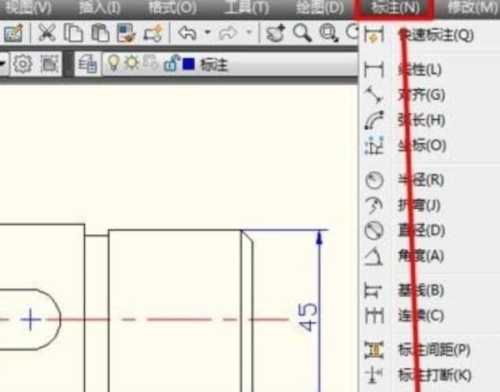Image resolution: width=500 pixels, height=392 pixels.
Task: Click the icon right of the paintbrush
Action: click(x=153, y=33)
